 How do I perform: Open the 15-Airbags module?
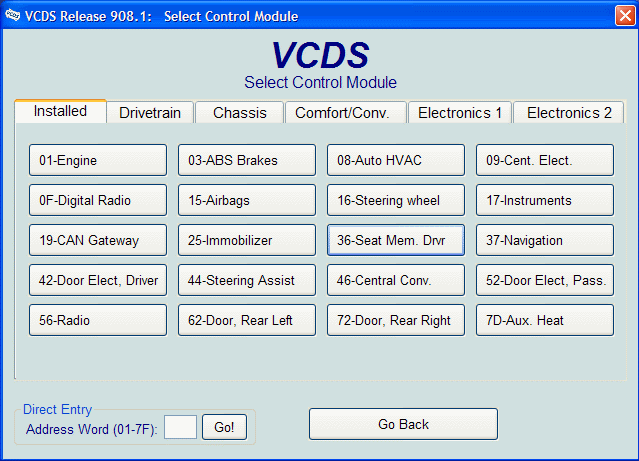click(x=247, y=200)
